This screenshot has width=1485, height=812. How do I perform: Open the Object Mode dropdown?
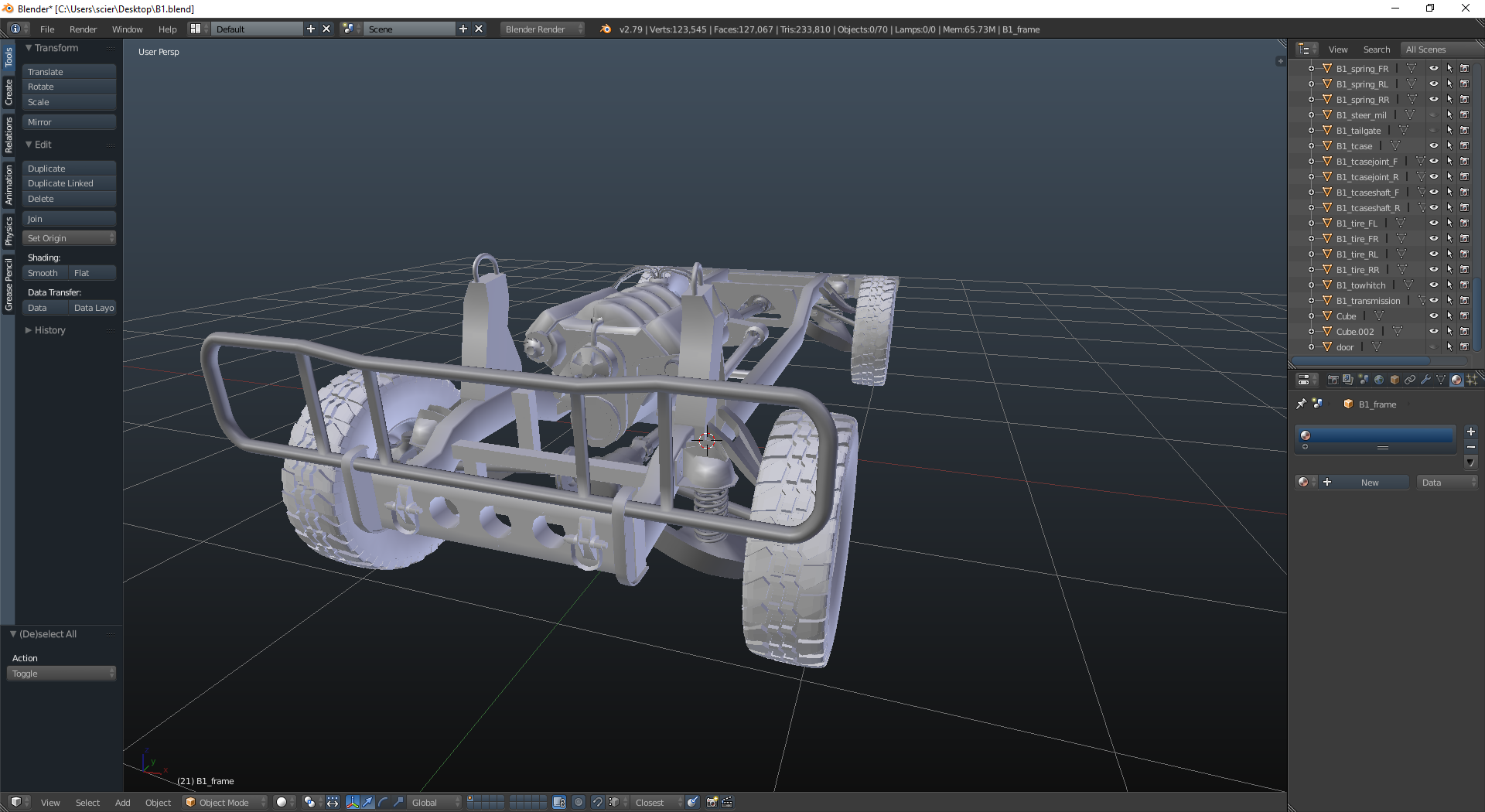click(224, 802)
